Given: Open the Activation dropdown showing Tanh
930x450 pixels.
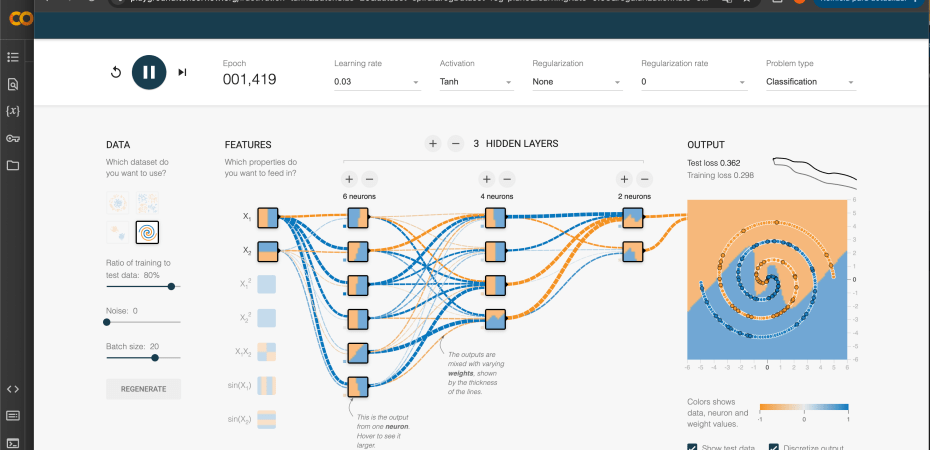Looking at the screenshot, I should click(x=475, y=82).
